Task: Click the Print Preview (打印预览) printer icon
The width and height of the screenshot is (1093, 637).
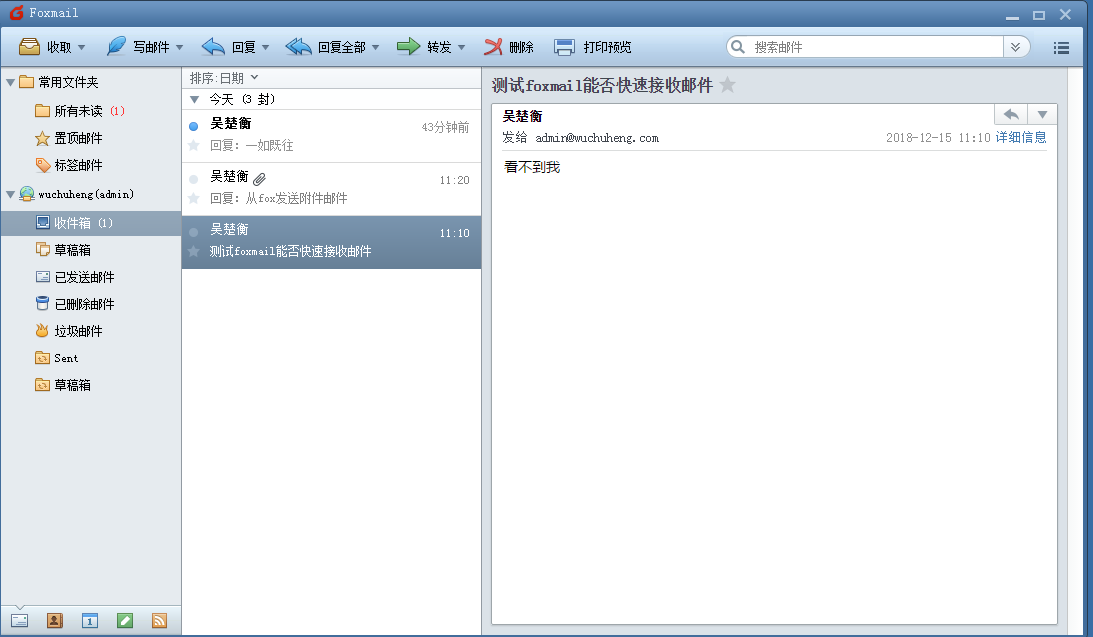Action: [565, 47]
